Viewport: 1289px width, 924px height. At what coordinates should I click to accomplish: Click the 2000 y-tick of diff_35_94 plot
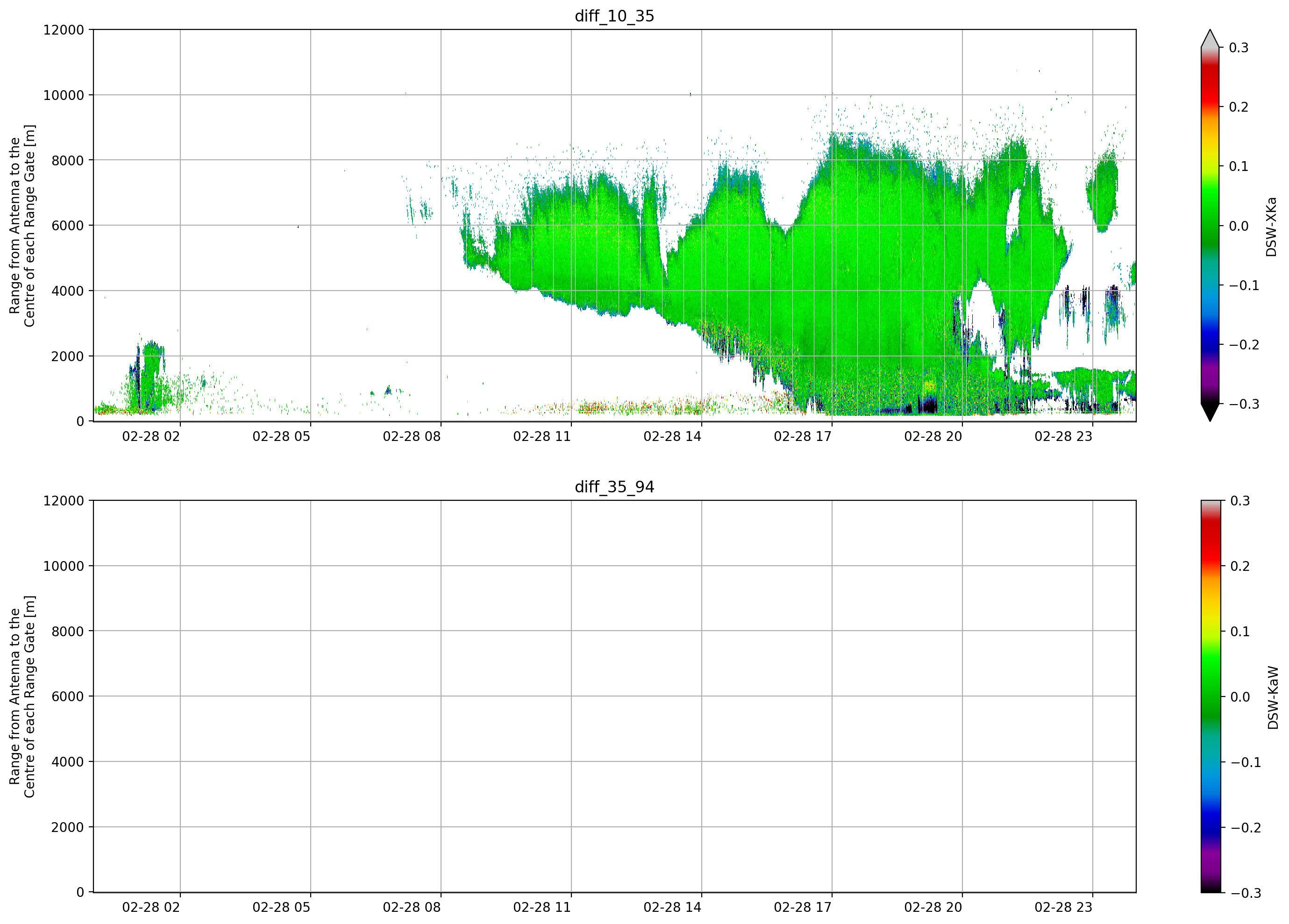tap(68, 827)
